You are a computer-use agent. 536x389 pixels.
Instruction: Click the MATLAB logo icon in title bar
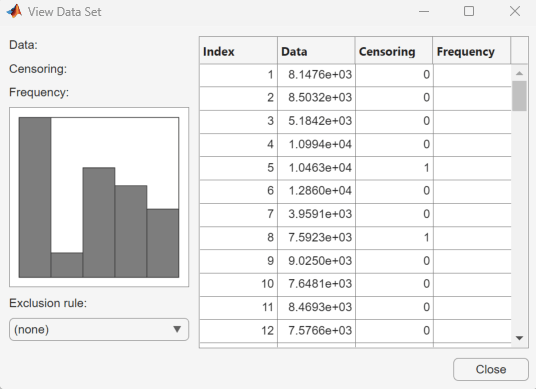coord(14,11)
